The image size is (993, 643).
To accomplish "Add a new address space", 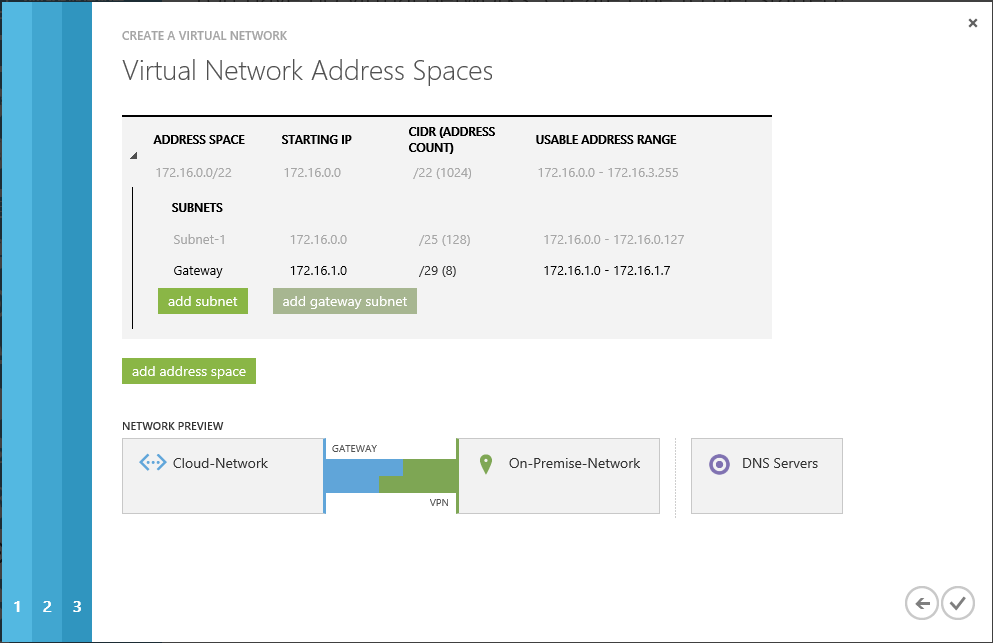I will [189, 371].
